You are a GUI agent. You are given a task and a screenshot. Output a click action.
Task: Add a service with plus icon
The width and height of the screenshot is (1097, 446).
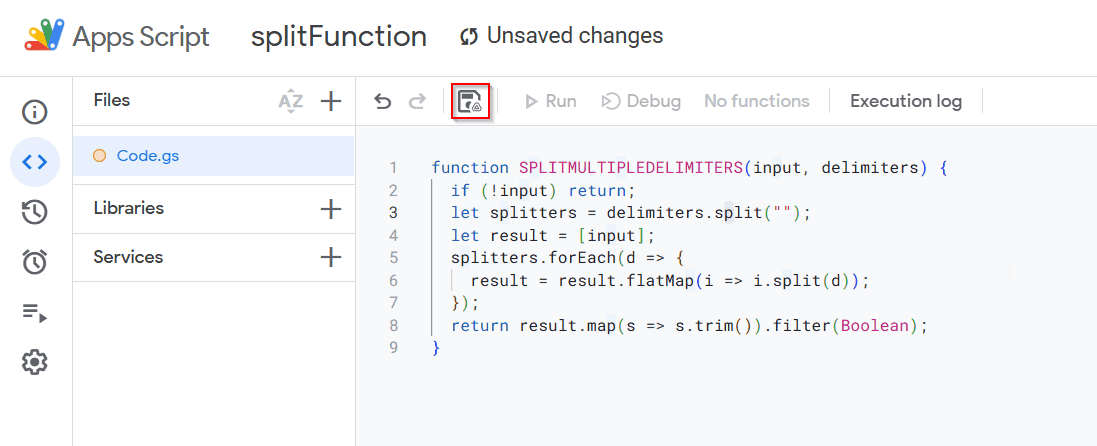pyautogui.click(x=330, y=258)
